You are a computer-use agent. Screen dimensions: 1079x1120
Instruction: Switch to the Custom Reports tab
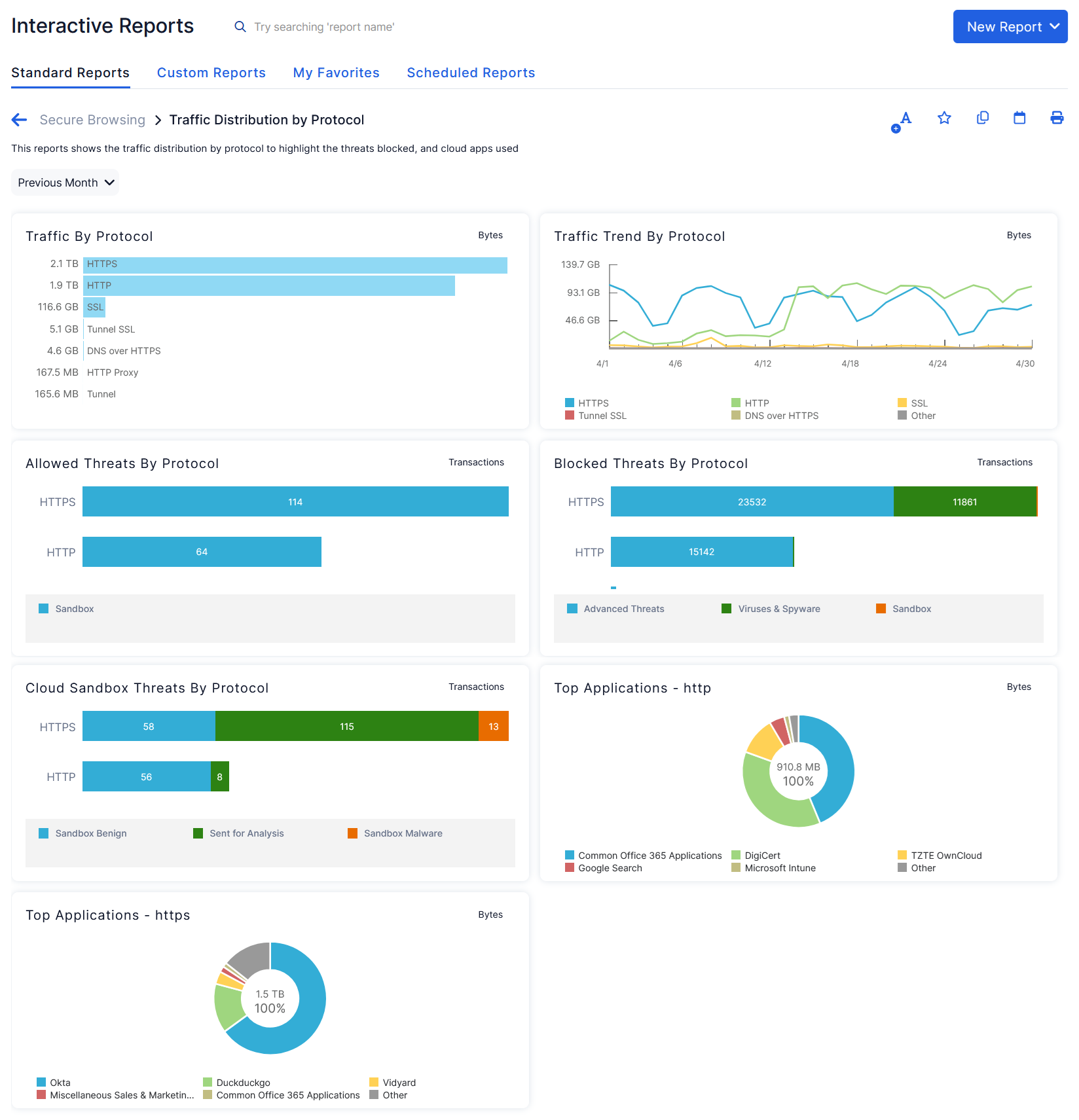click(211, 73)
